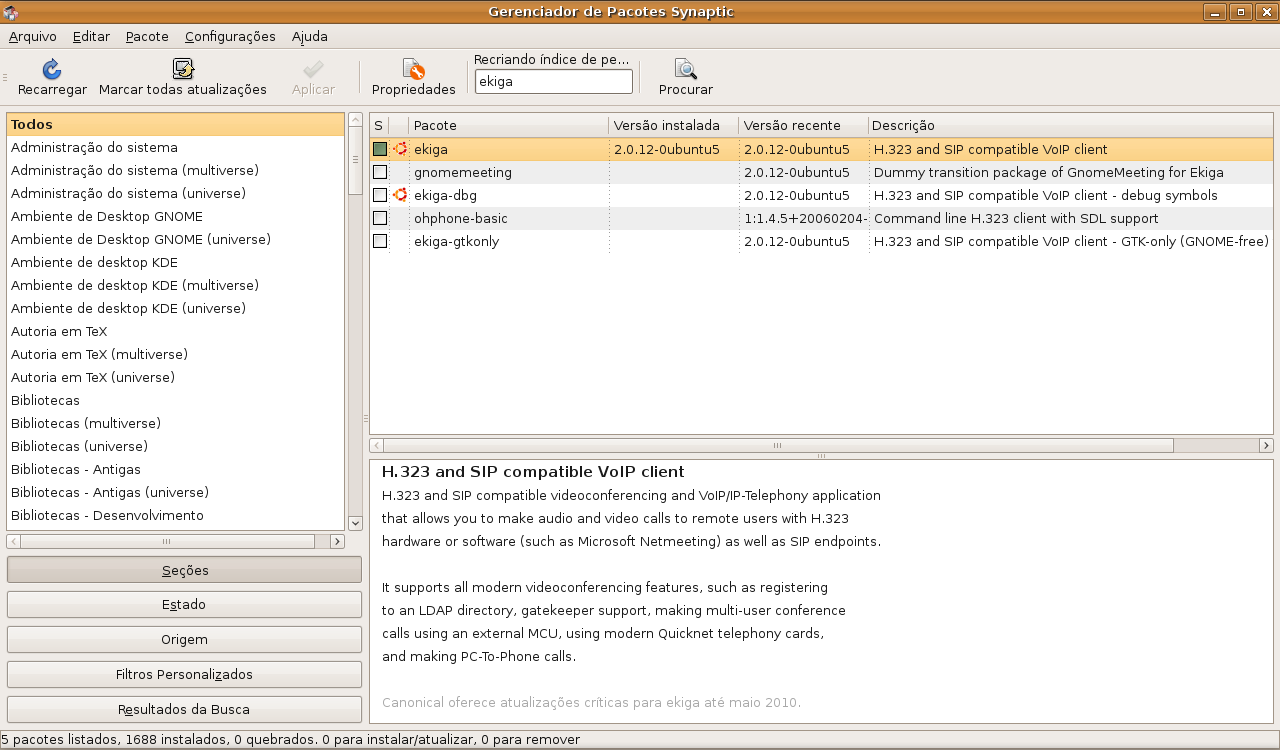1280x750 pixels.
Task: Sort by the Versão instalada column header
Action: [x=673, y=125]
